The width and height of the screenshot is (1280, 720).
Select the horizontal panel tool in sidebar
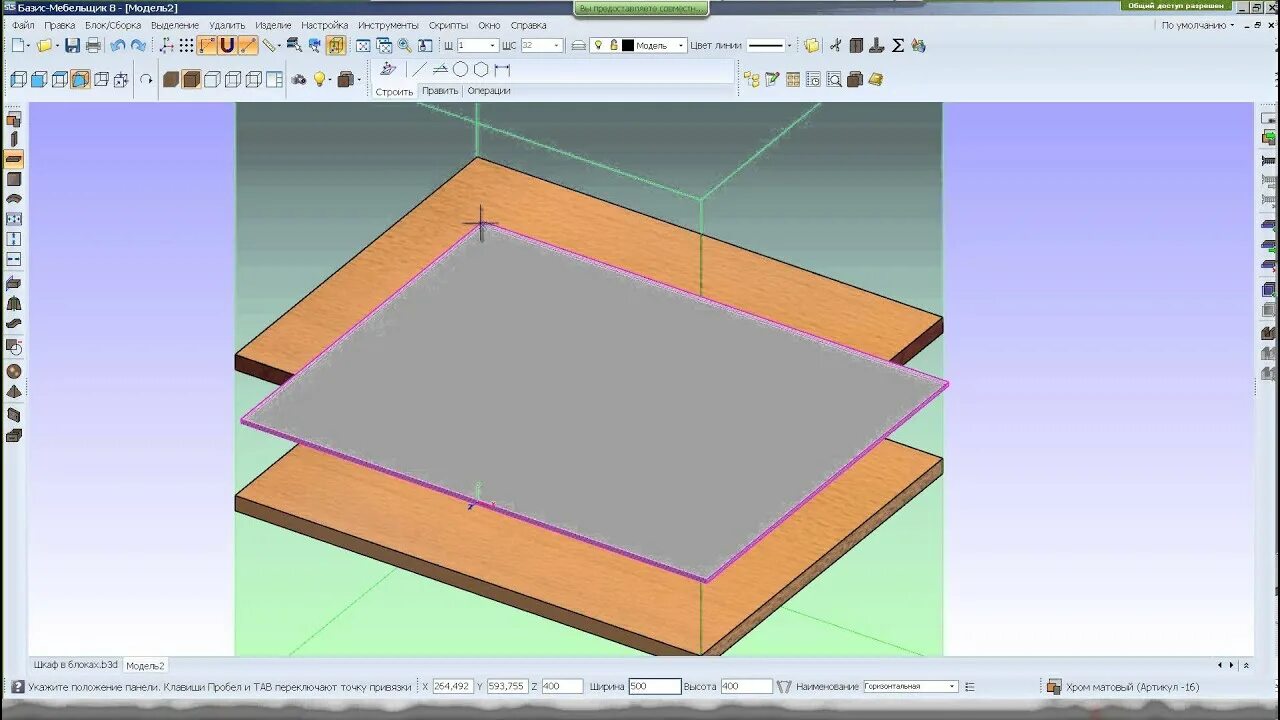coord(14,159)
